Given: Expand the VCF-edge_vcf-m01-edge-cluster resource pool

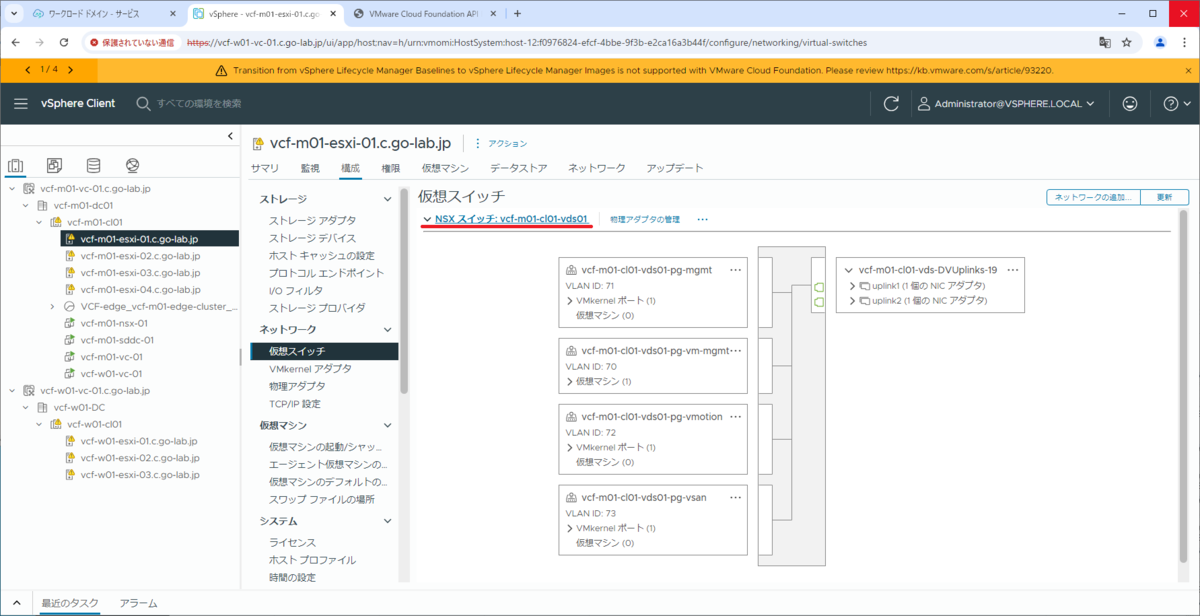Looking at the screenshot, I should coord(52,306).
